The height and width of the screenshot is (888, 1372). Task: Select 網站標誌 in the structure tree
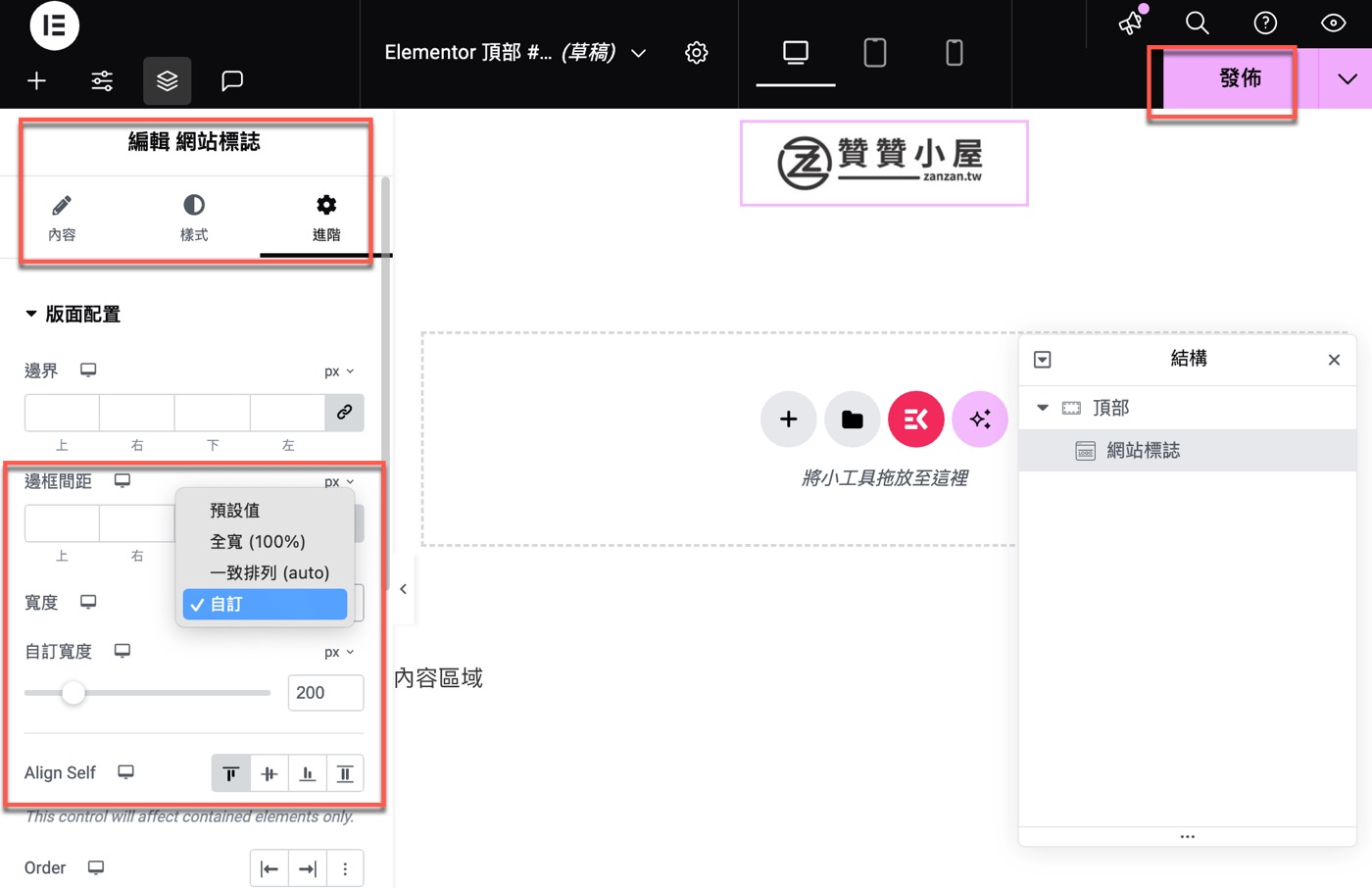pos(1188,451)
